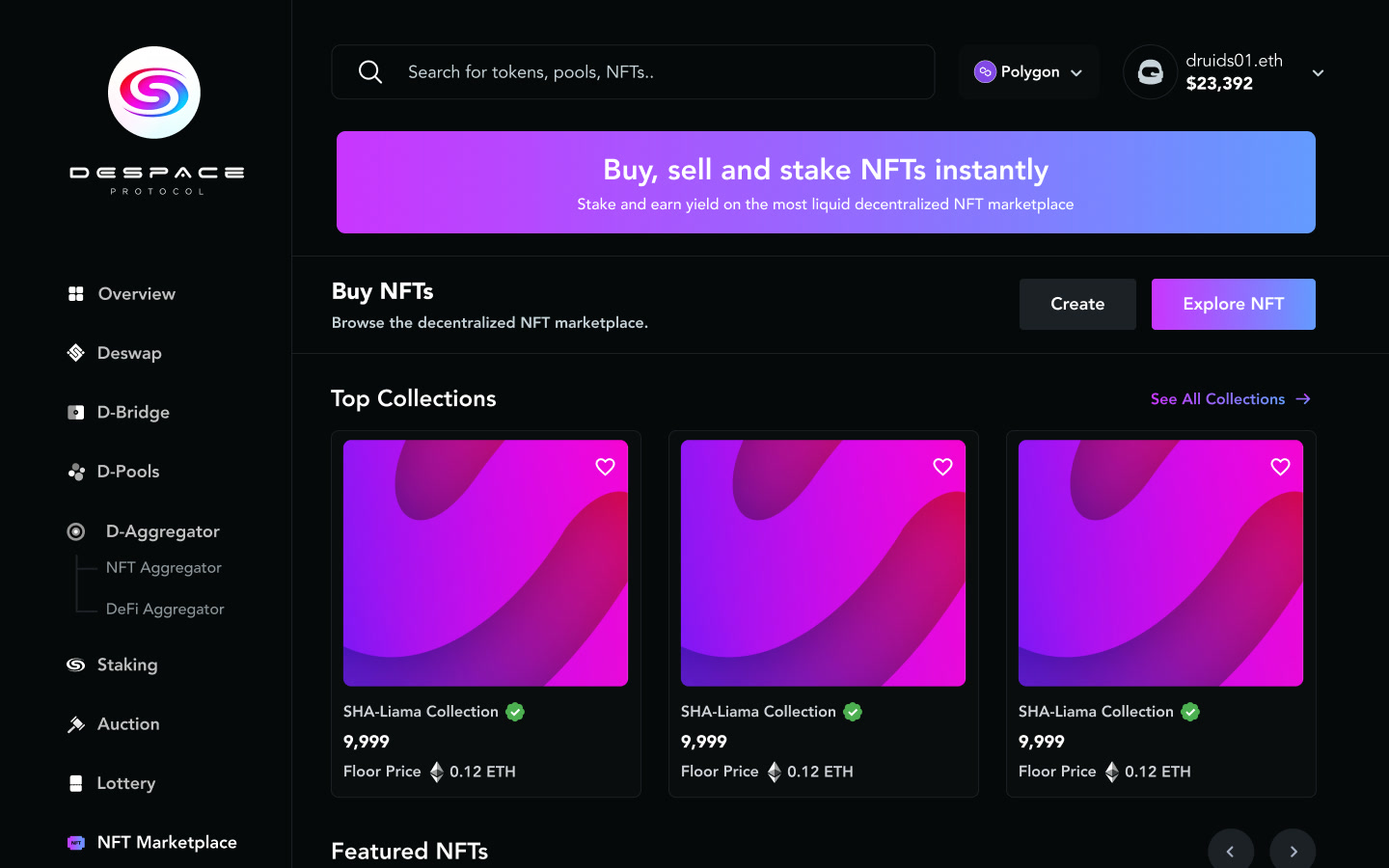Click the D-Pools bubbles icon

point(76,472)
